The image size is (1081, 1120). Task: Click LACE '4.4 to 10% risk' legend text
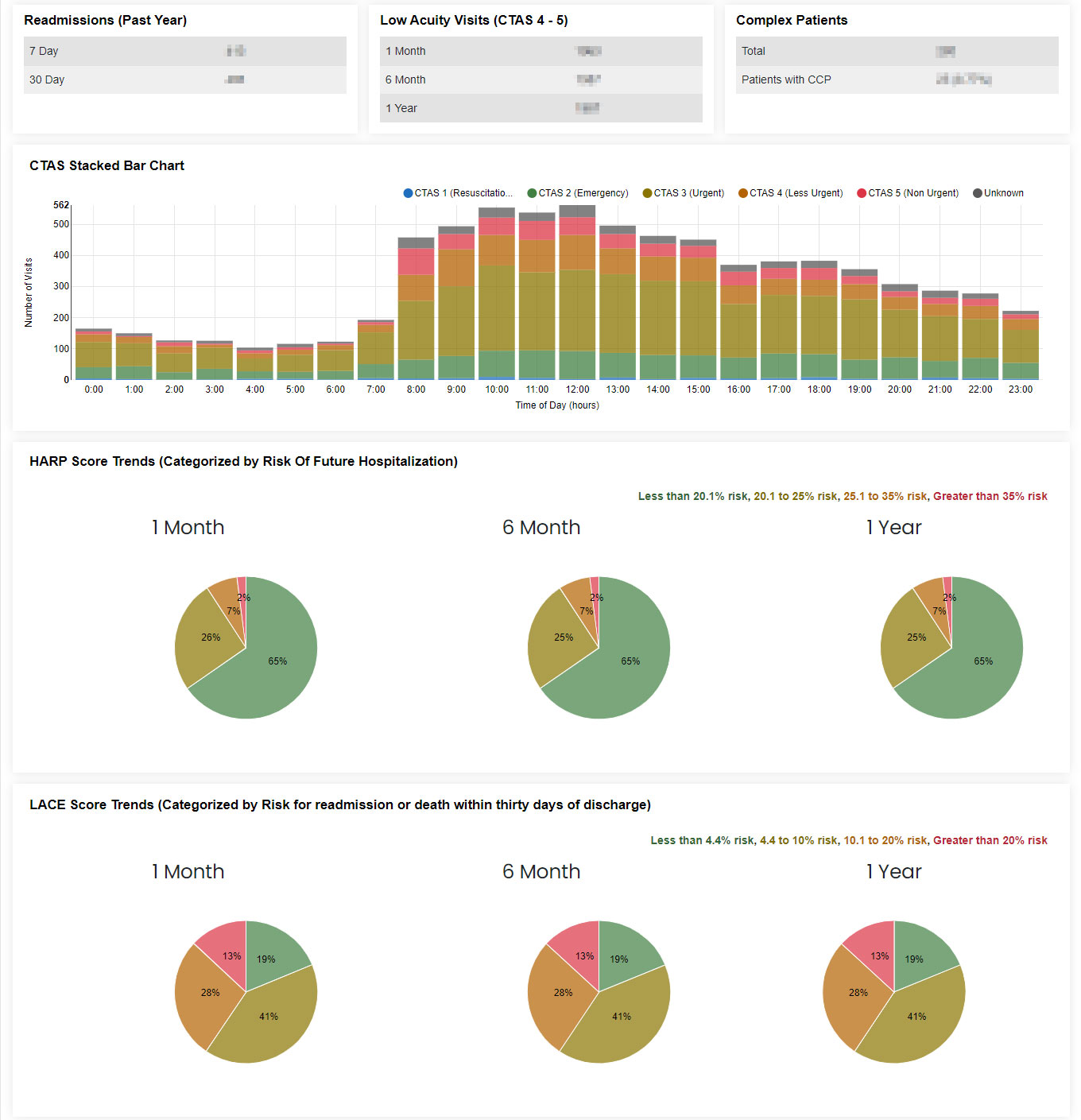coord(799,840)
